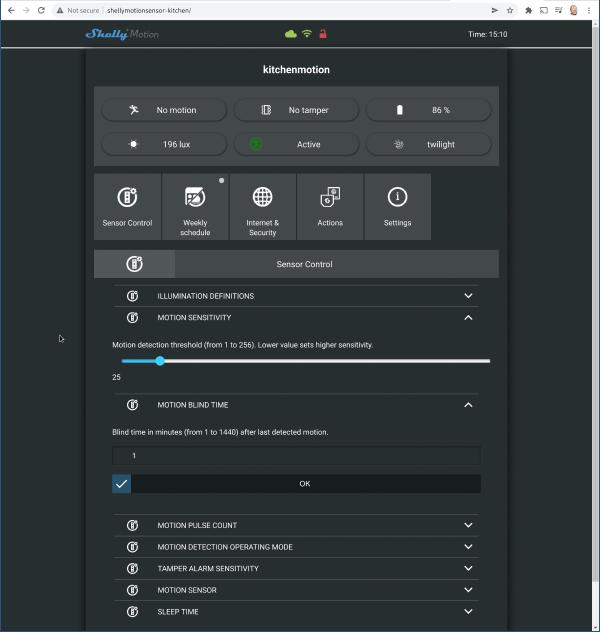Viewport: 600px width, 632px height.
Task: Click the icon beside MOTION PULSE COUNT
Action: pos(133,525)
